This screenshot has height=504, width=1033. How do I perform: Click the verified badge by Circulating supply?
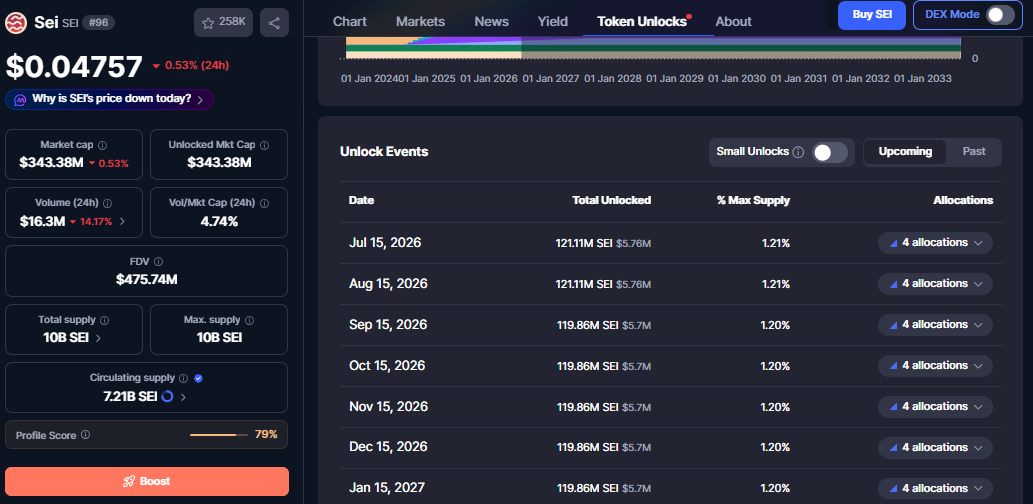click(198, 378)
